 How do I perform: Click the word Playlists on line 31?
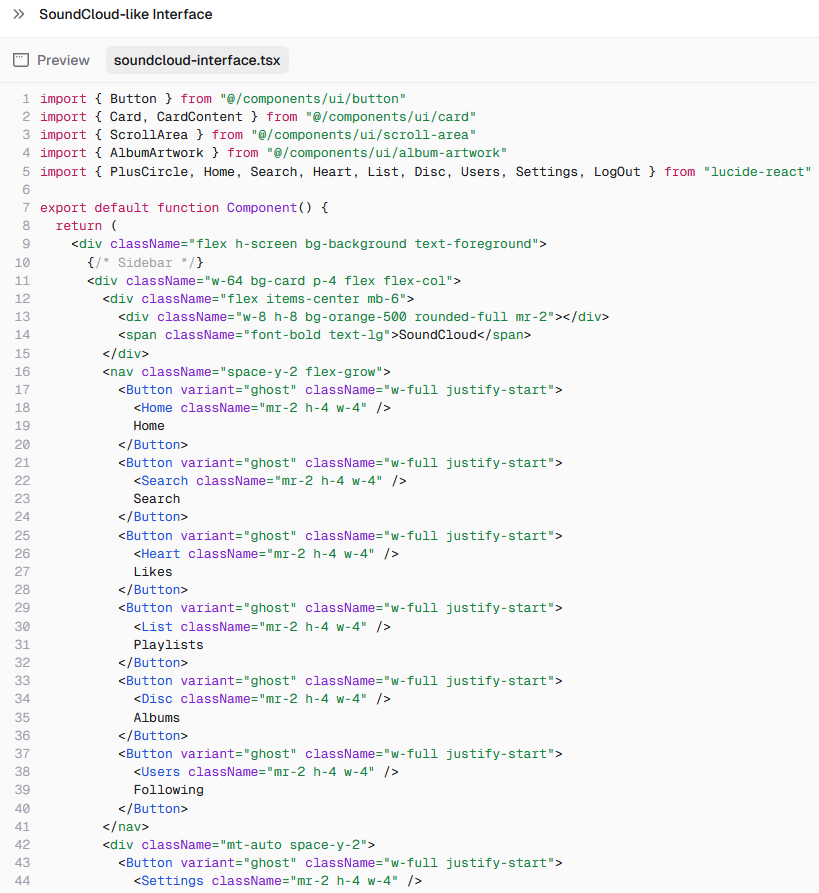[168, 645]
